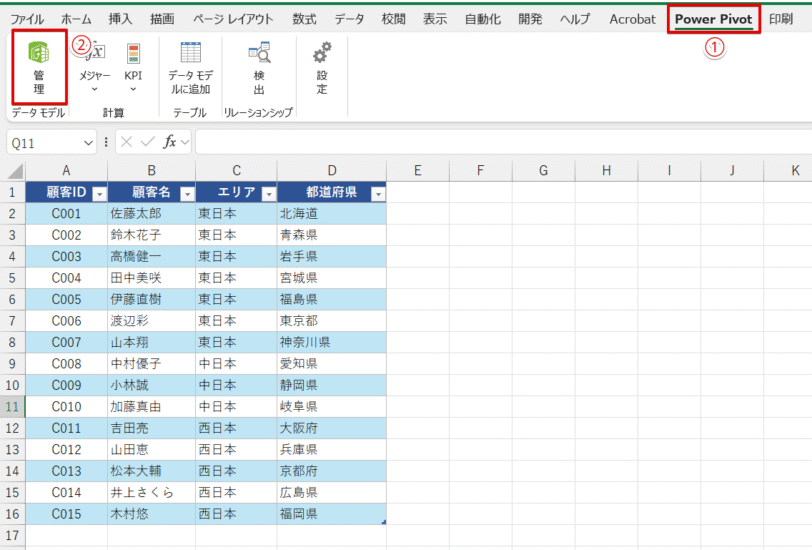Select cell 福岡県

[331, 514]
